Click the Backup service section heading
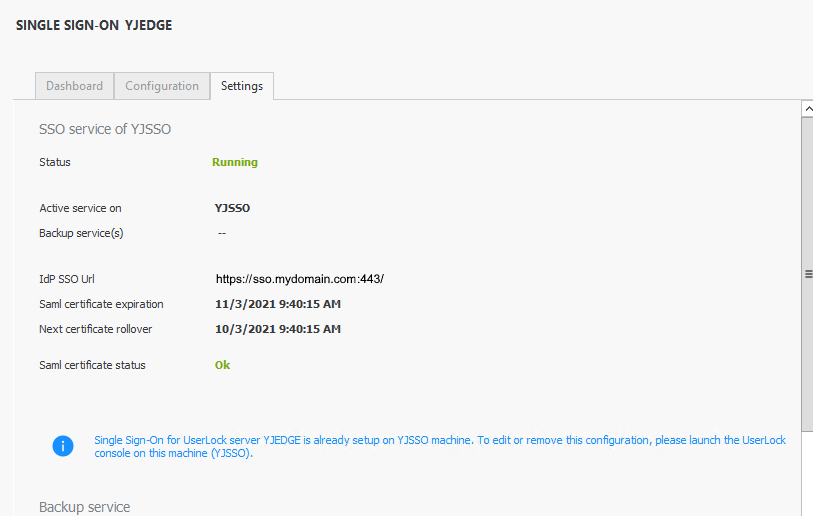 pos(85,507)
